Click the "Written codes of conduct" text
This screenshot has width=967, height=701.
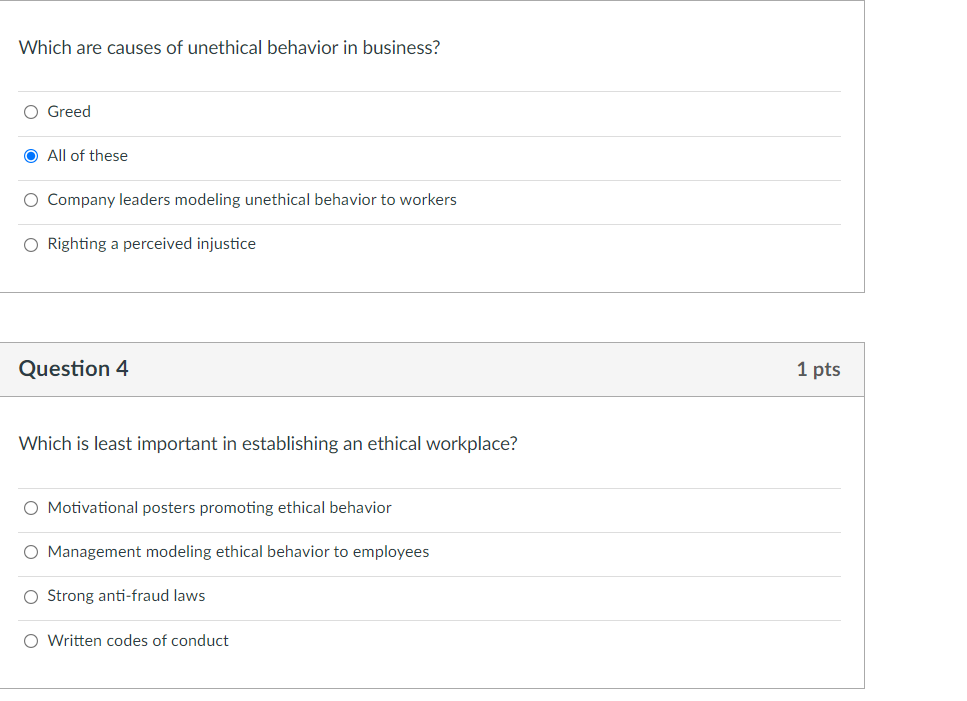pyautogui.click(x=138, y=640)
